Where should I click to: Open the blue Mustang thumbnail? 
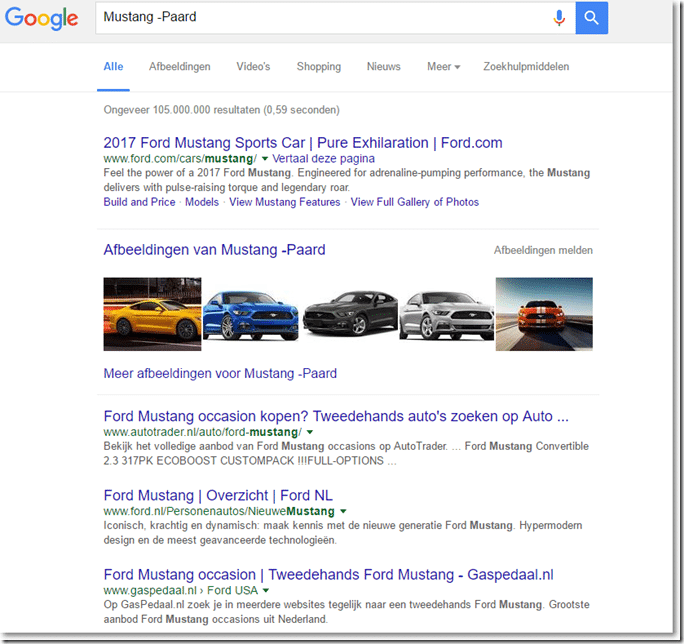click(251, 316)
